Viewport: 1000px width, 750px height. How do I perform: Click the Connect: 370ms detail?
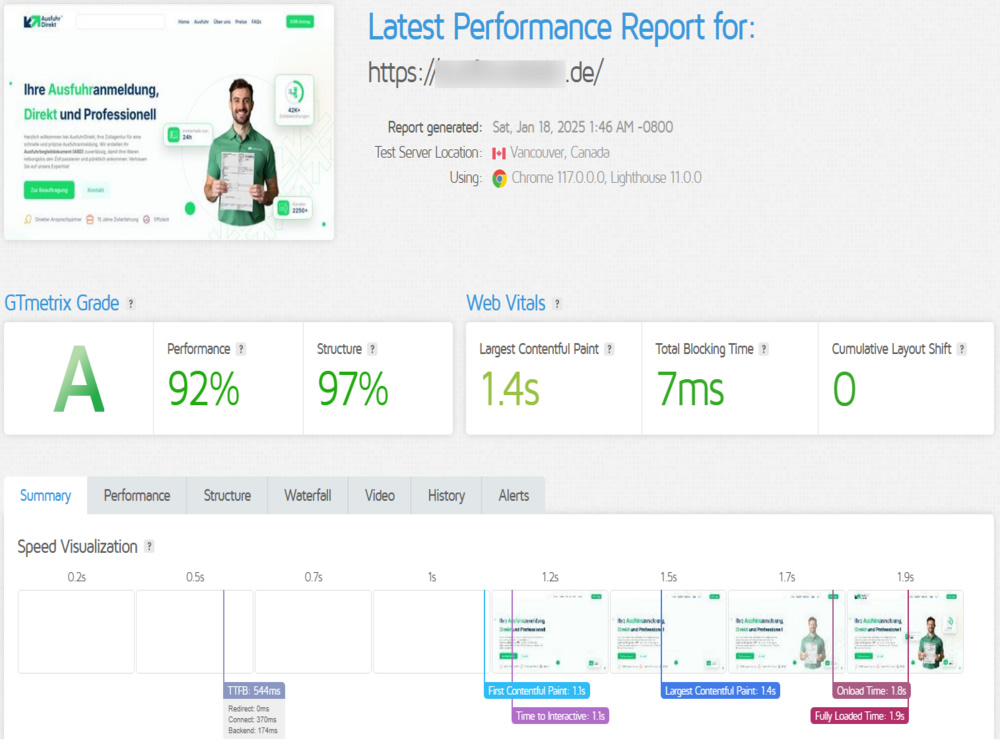click(x=253, y=719)
